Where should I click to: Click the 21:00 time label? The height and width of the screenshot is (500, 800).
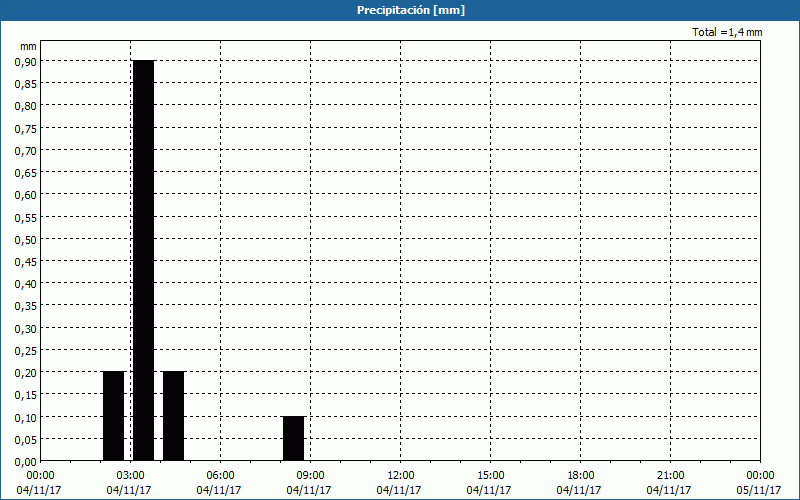tap(670, 476)
